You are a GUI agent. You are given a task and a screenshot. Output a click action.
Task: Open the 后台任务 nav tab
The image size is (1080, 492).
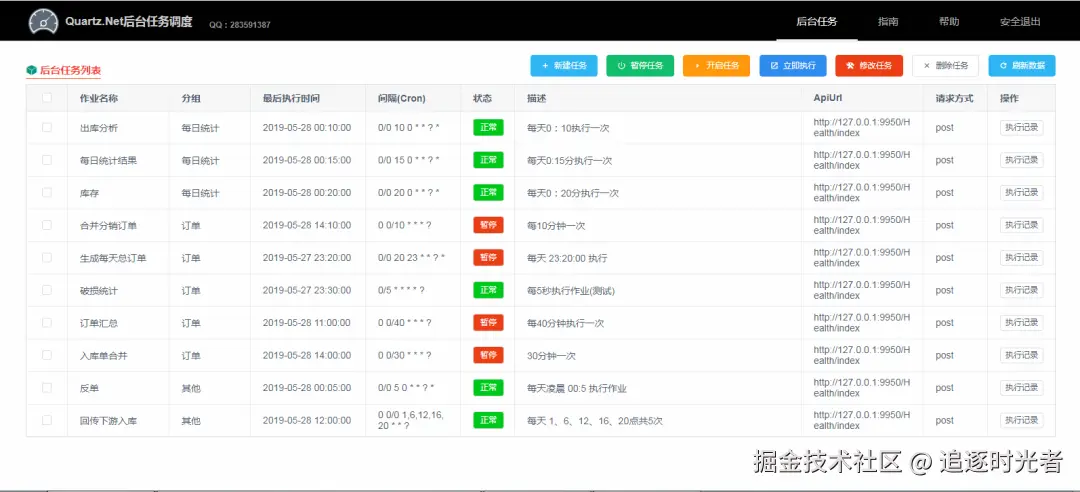click(816, 21)
